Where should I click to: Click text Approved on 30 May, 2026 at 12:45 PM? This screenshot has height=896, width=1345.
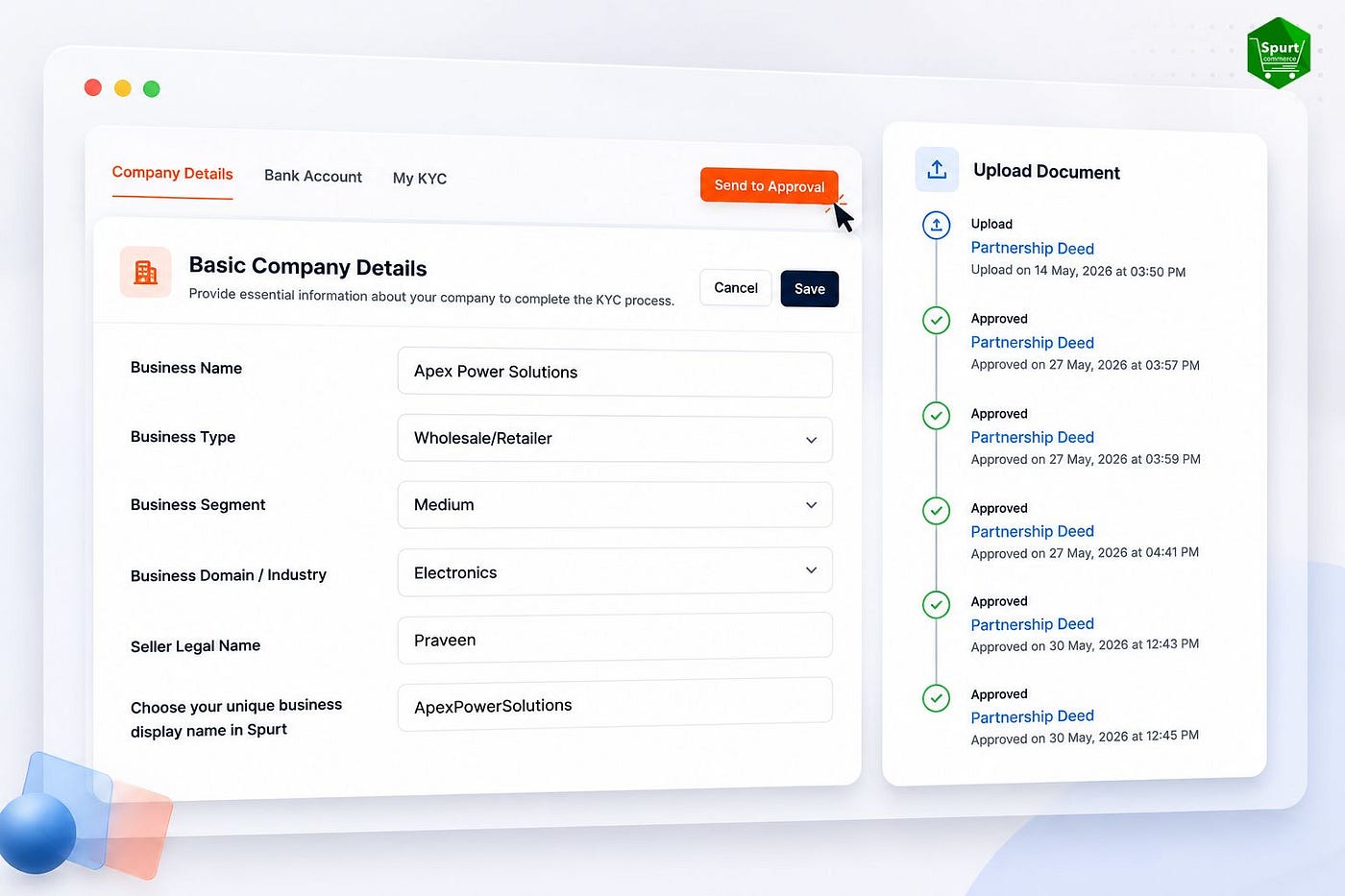1085,738
